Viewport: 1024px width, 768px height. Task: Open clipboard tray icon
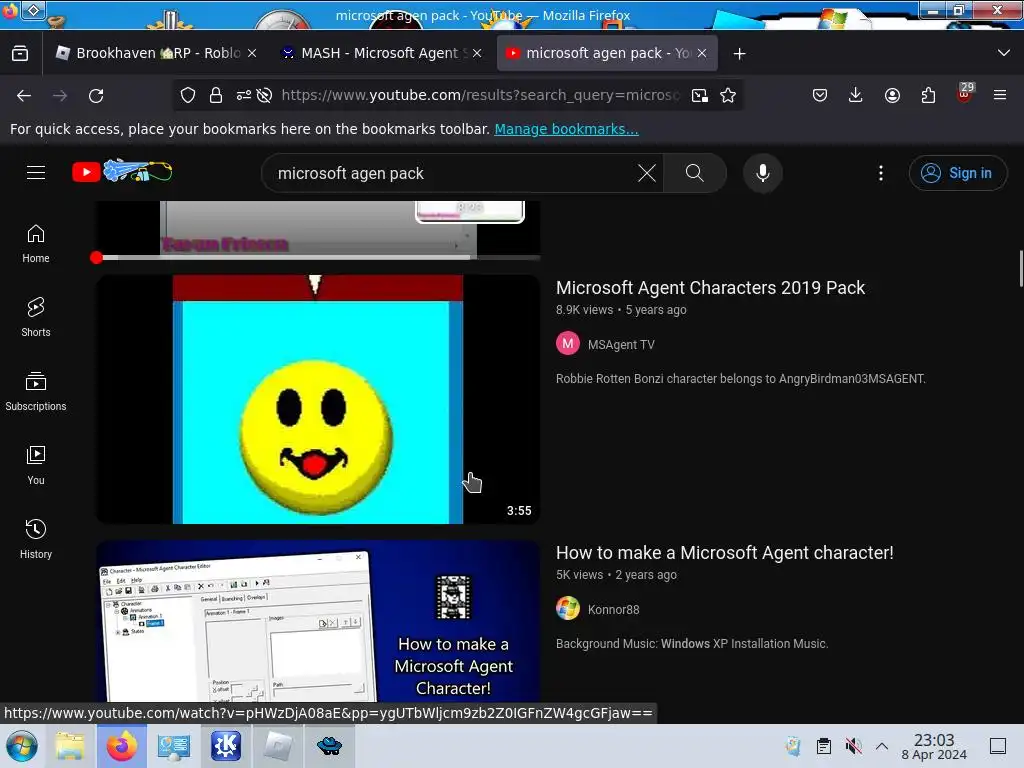(824, 746)
